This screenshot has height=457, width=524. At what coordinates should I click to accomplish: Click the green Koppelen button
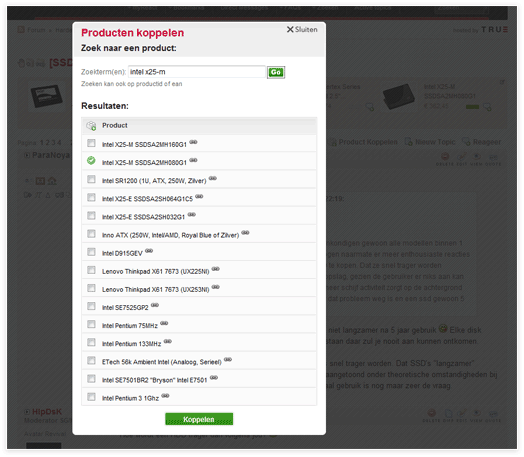(x=199, y=419)
